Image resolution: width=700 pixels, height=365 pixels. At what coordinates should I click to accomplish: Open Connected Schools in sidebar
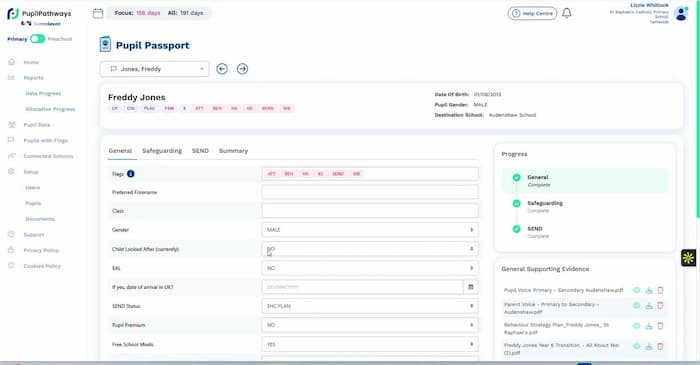(48, 156)
